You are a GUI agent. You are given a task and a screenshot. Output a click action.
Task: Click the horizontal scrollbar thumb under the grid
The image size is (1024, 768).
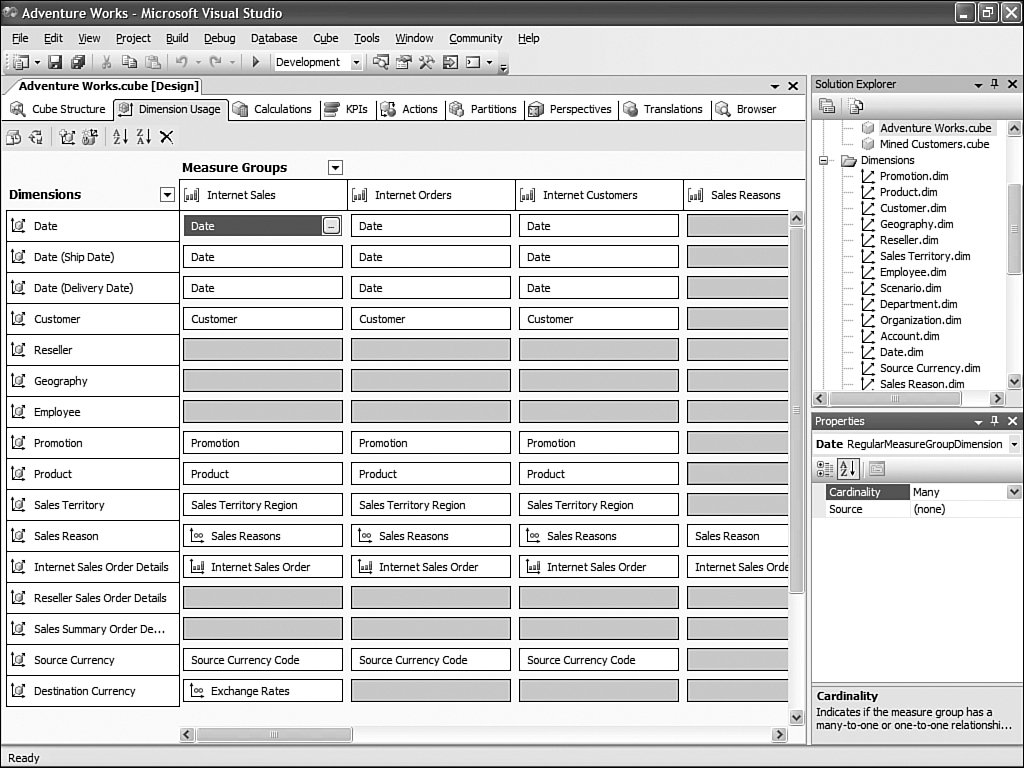(274, 735)
